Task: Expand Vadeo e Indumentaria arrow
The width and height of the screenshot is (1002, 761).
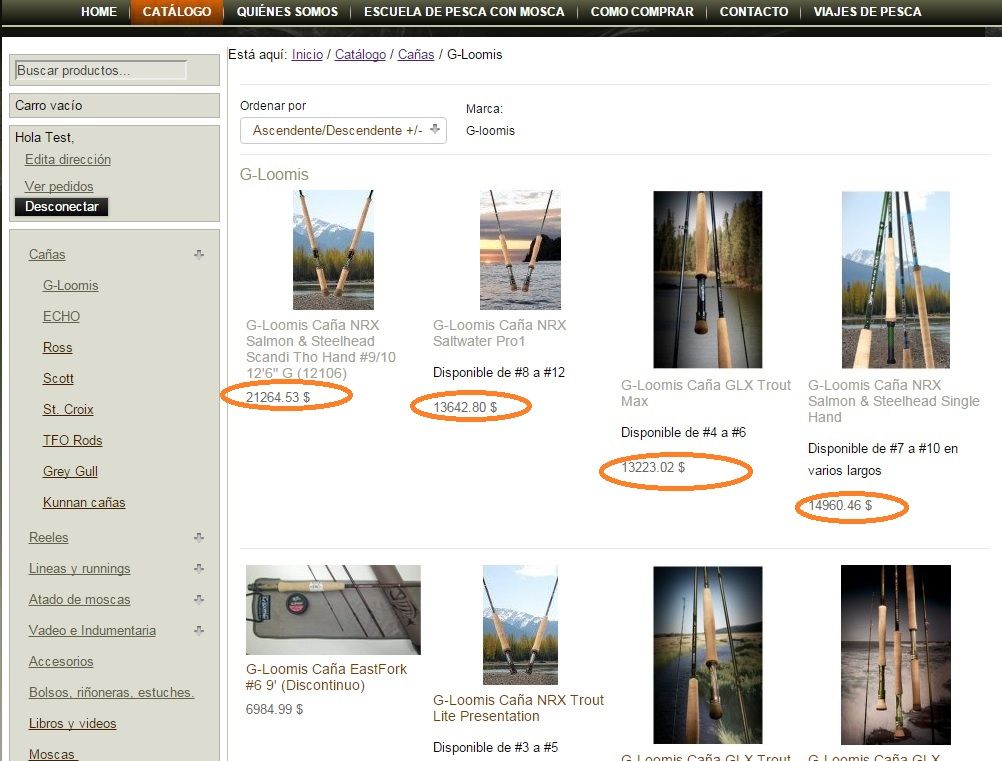Action: click(199, 630)
